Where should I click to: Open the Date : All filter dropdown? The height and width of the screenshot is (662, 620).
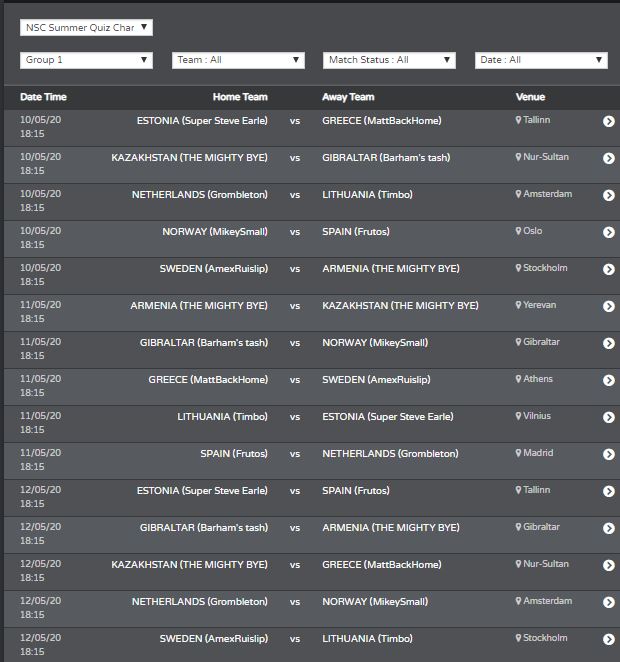541,60
